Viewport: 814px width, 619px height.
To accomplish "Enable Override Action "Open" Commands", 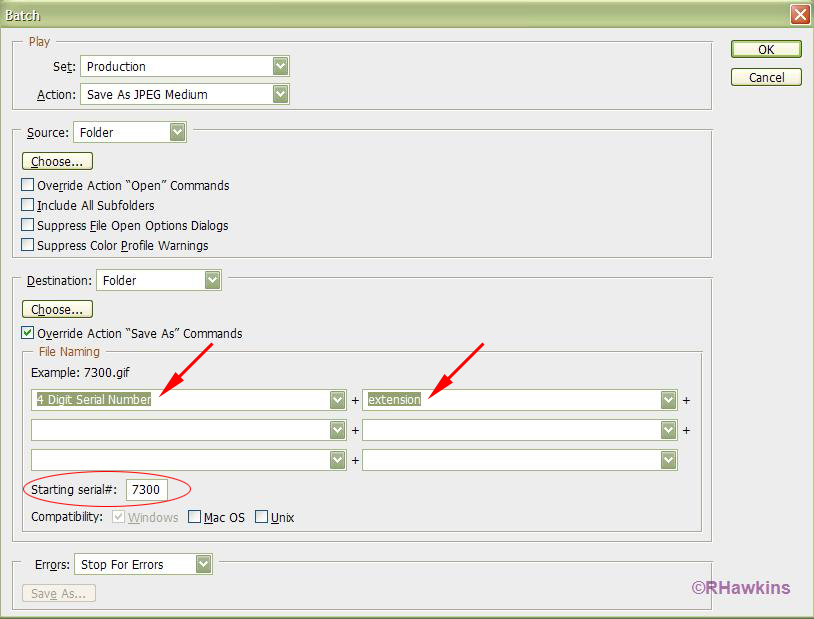I will [28, 185].
